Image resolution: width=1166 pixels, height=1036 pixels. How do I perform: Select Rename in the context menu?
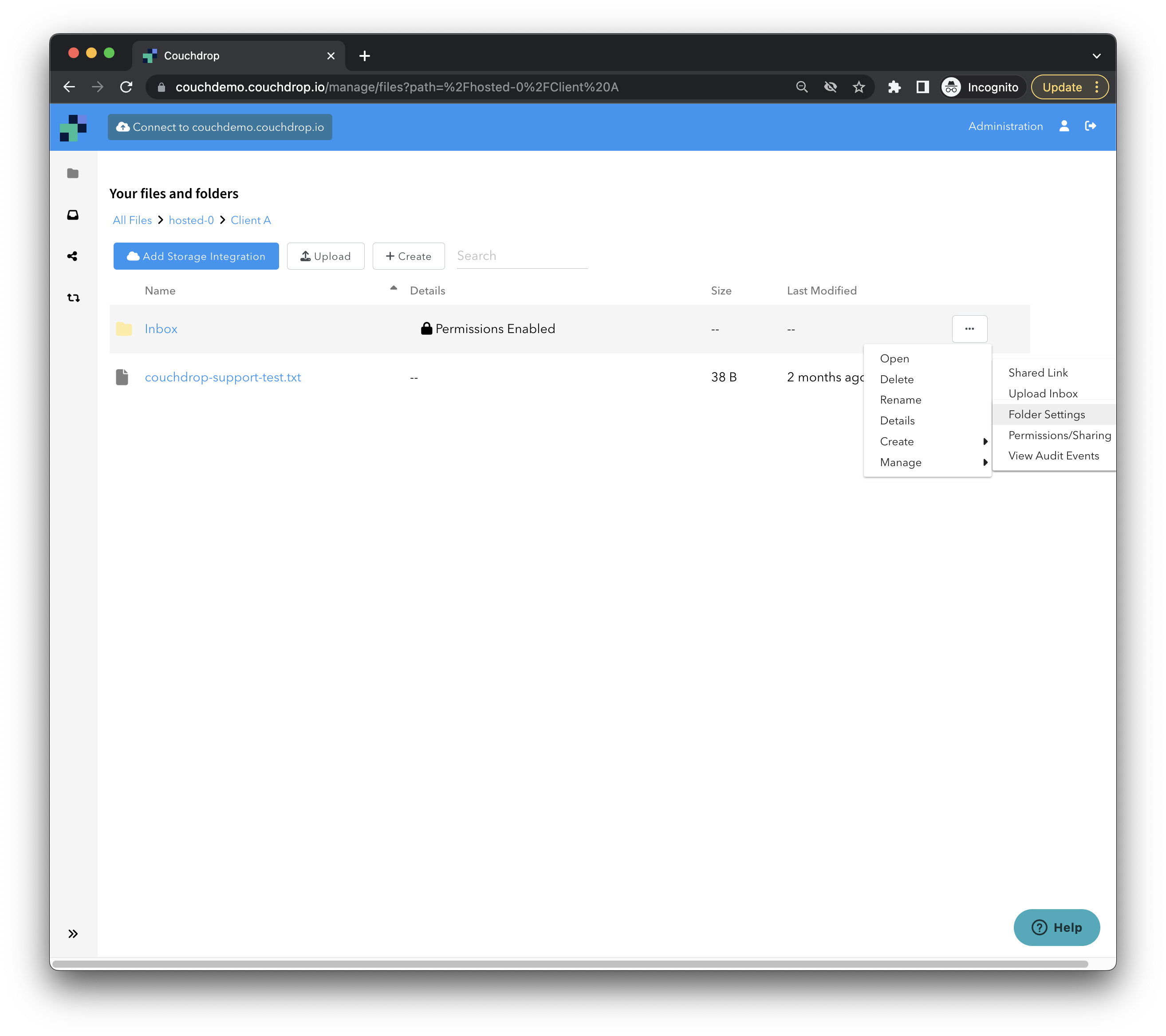click(x=927, y=400)
